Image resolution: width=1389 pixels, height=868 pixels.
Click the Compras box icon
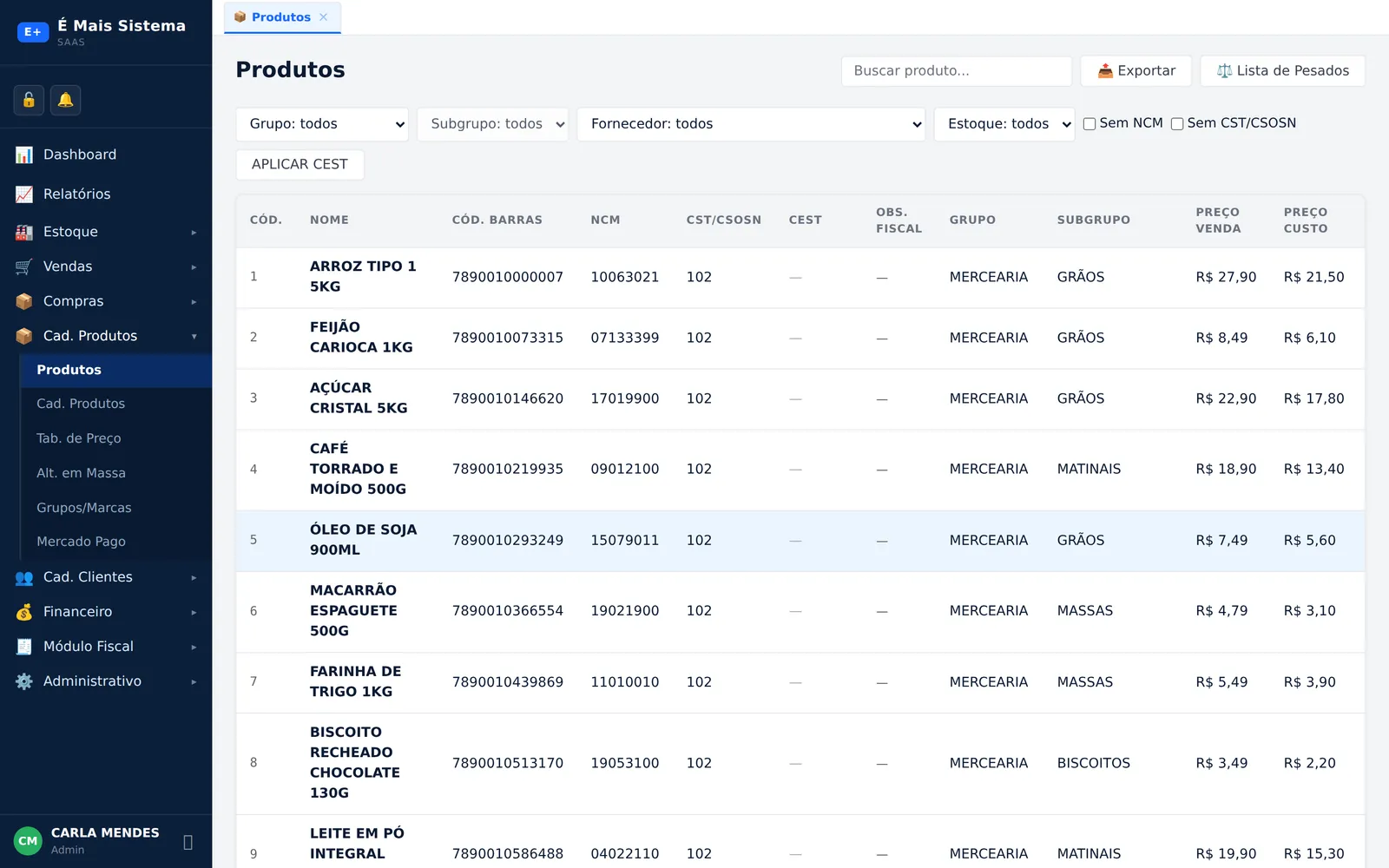pyautogui.click(x=24, y=301)
